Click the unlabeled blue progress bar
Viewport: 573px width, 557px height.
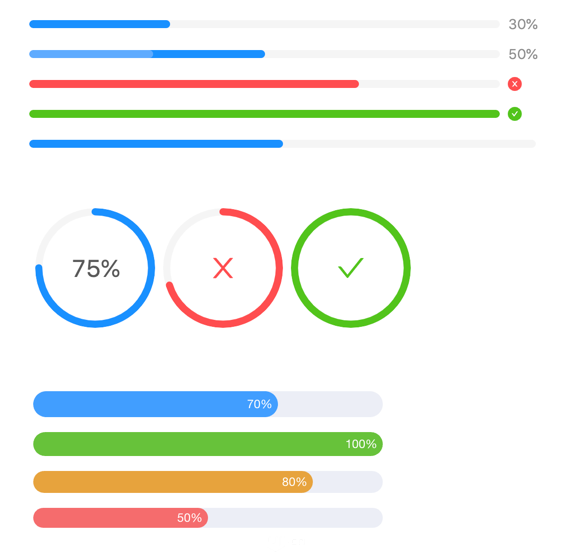282,144
